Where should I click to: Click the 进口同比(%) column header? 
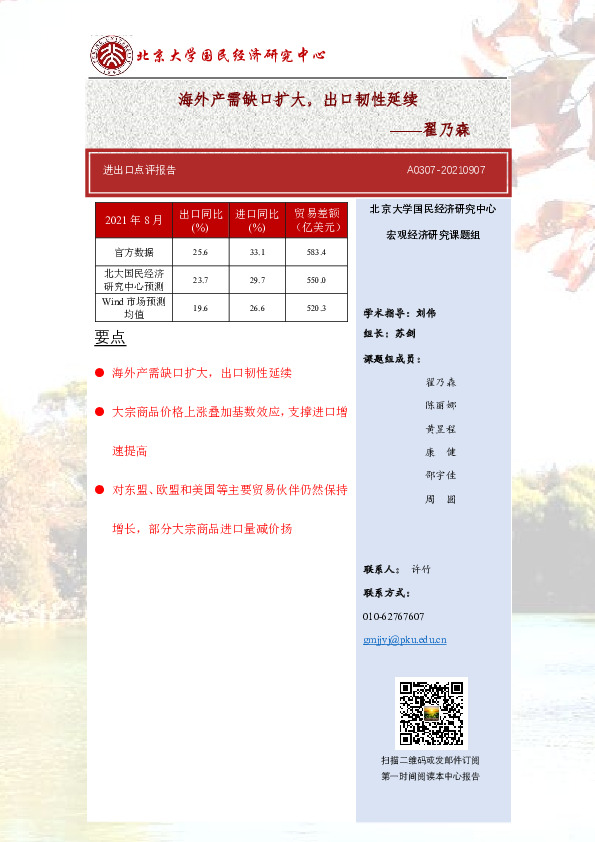257,220
